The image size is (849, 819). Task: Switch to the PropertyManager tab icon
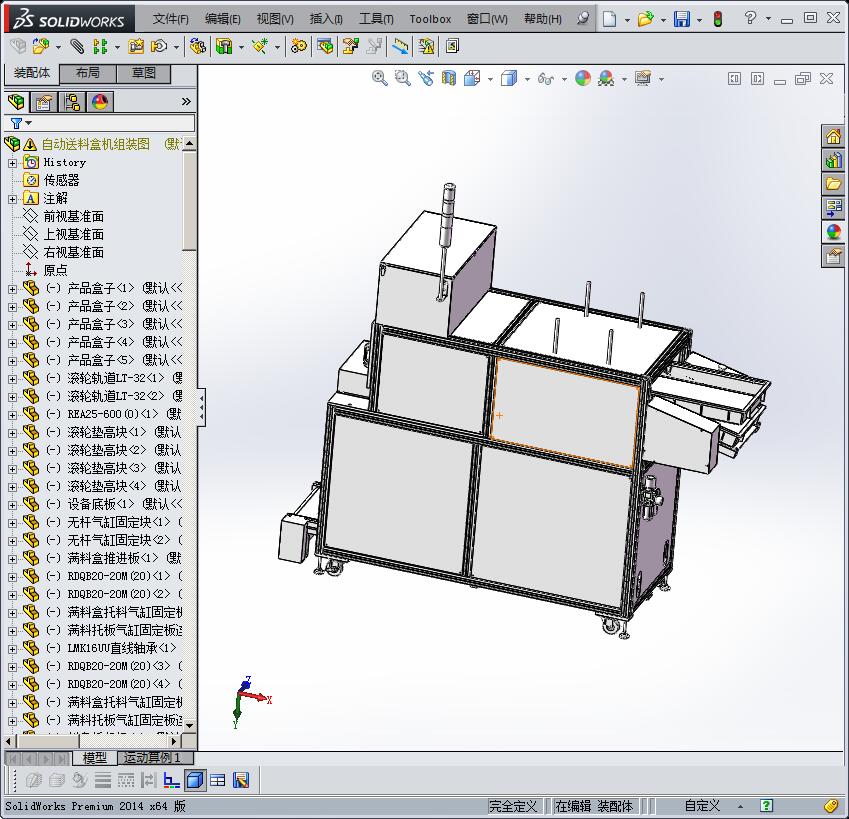click(x=43, y=102)
